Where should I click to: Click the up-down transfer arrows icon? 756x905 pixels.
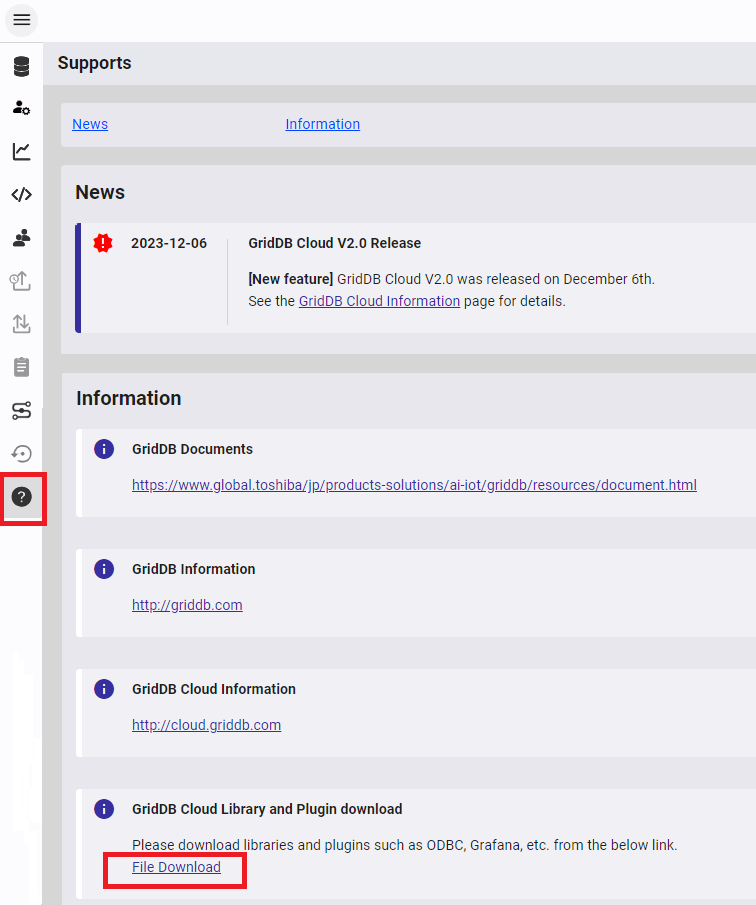tap(21, 324)
